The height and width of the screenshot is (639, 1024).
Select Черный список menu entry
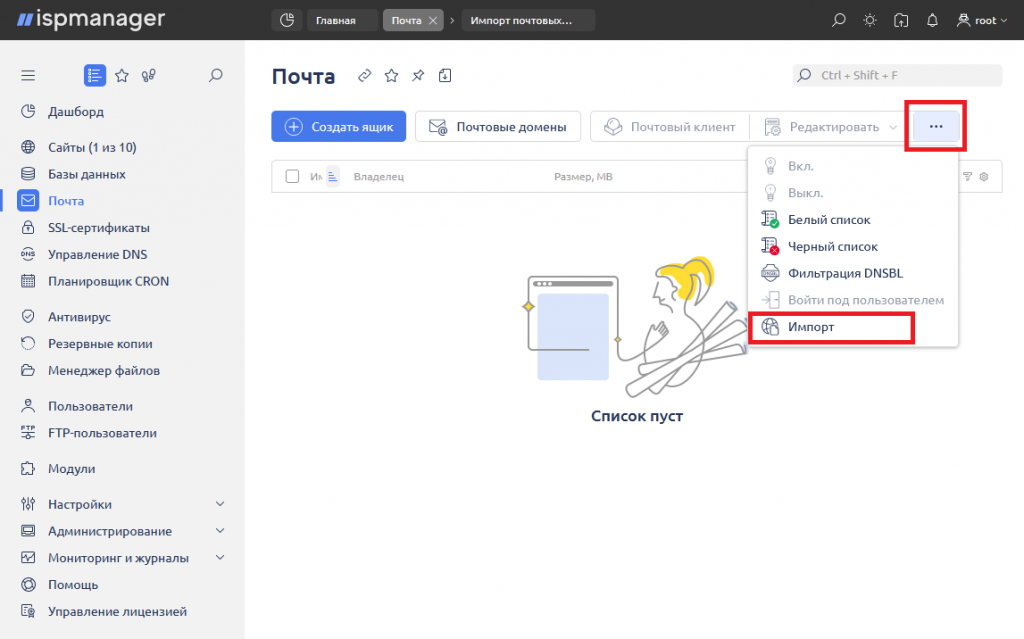[853, 246]
